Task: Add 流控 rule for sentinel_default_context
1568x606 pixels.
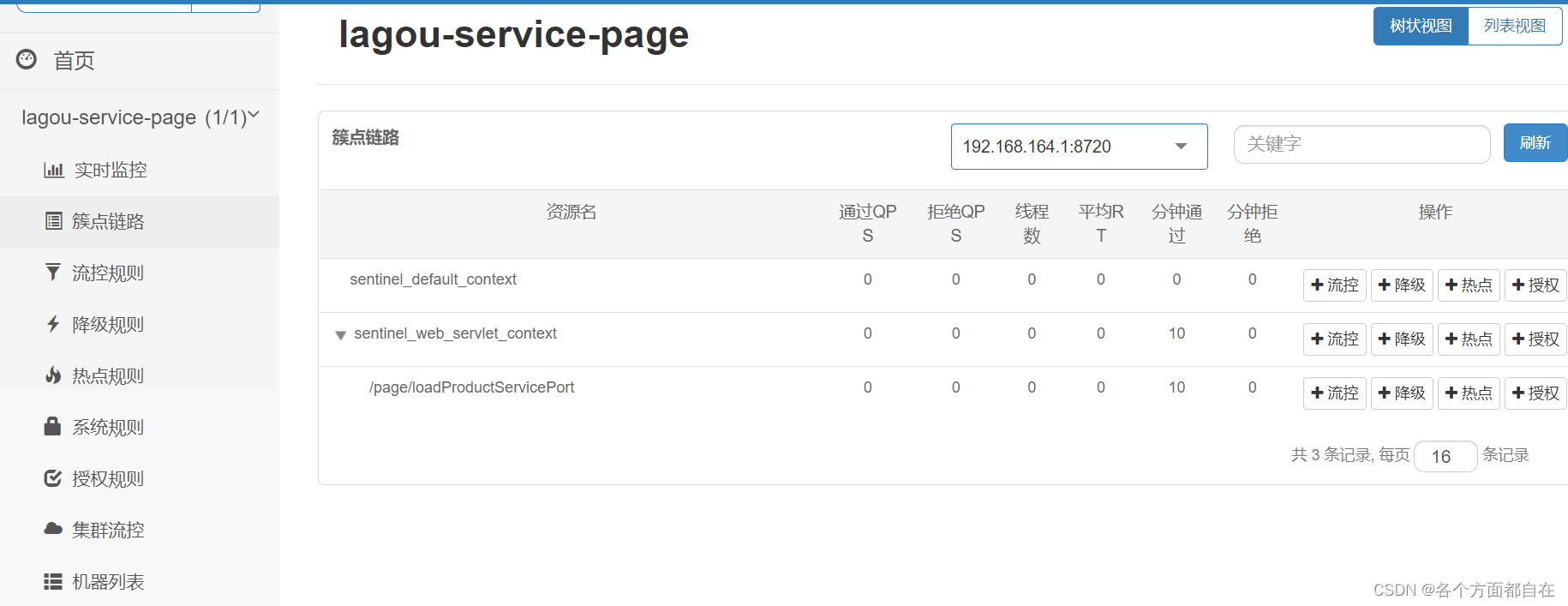Action: pyautogui.click(x=1335, y=285)
